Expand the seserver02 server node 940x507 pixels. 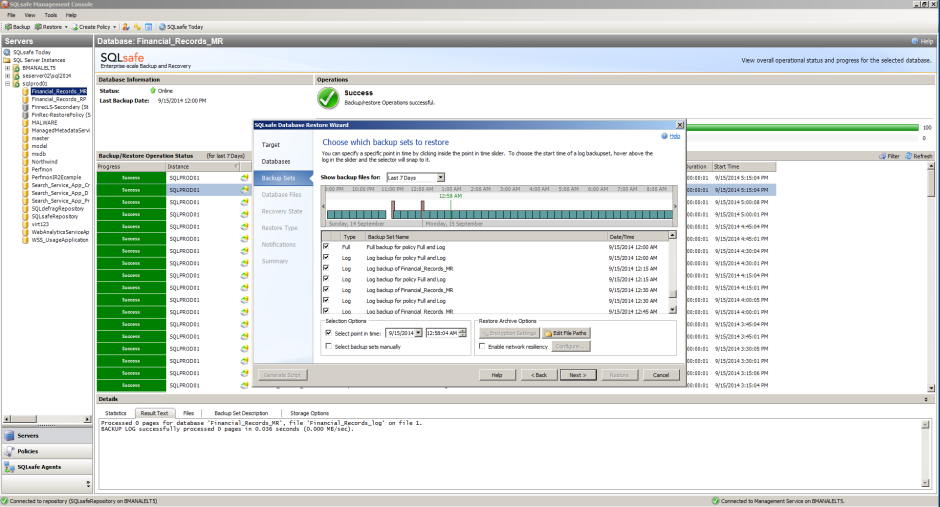(x=7, y=76)
